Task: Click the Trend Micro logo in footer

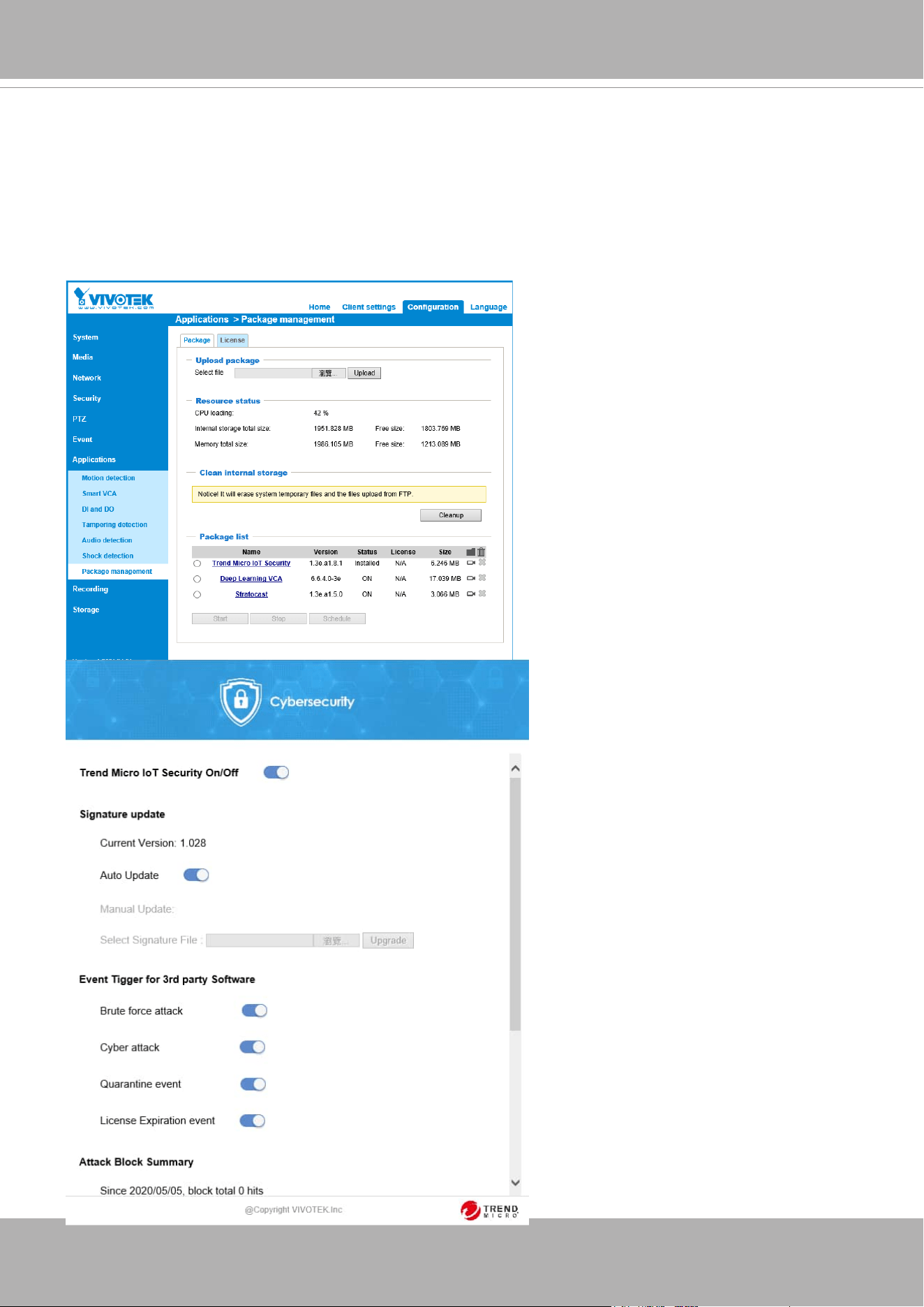Action: tap(490, 1210)
